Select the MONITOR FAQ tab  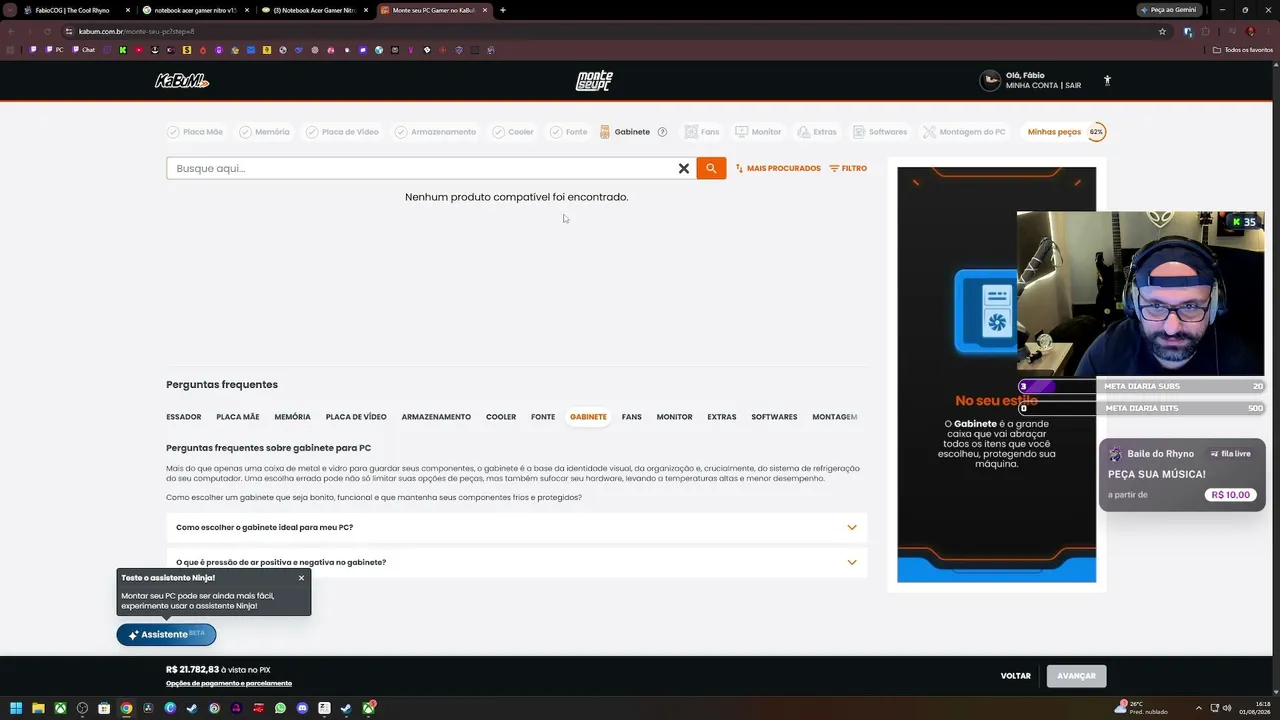point(675,417)
